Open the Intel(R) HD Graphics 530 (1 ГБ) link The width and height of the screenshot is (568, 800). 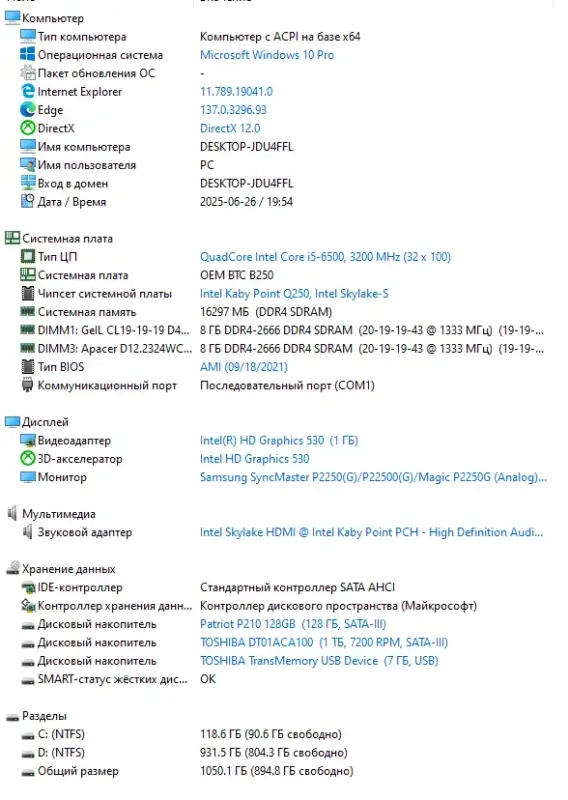pyautogui.click(x=279, y=440)
